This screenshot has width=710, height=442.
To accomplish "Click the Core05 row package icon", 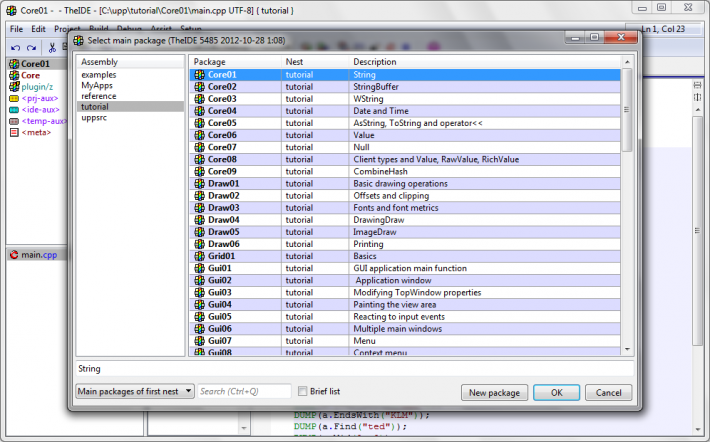I will (x=199, y=123).
